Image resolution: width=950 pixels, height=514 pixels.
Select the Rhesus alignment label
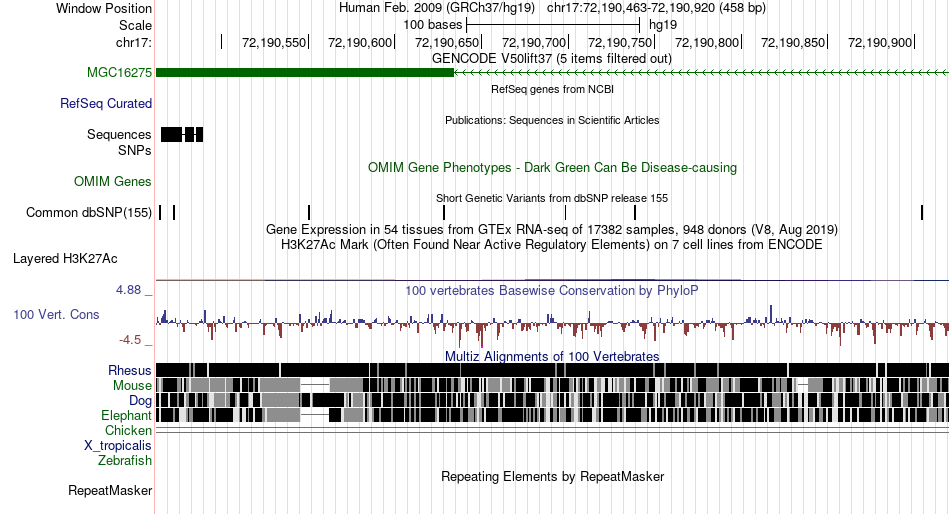click(130, 370)
